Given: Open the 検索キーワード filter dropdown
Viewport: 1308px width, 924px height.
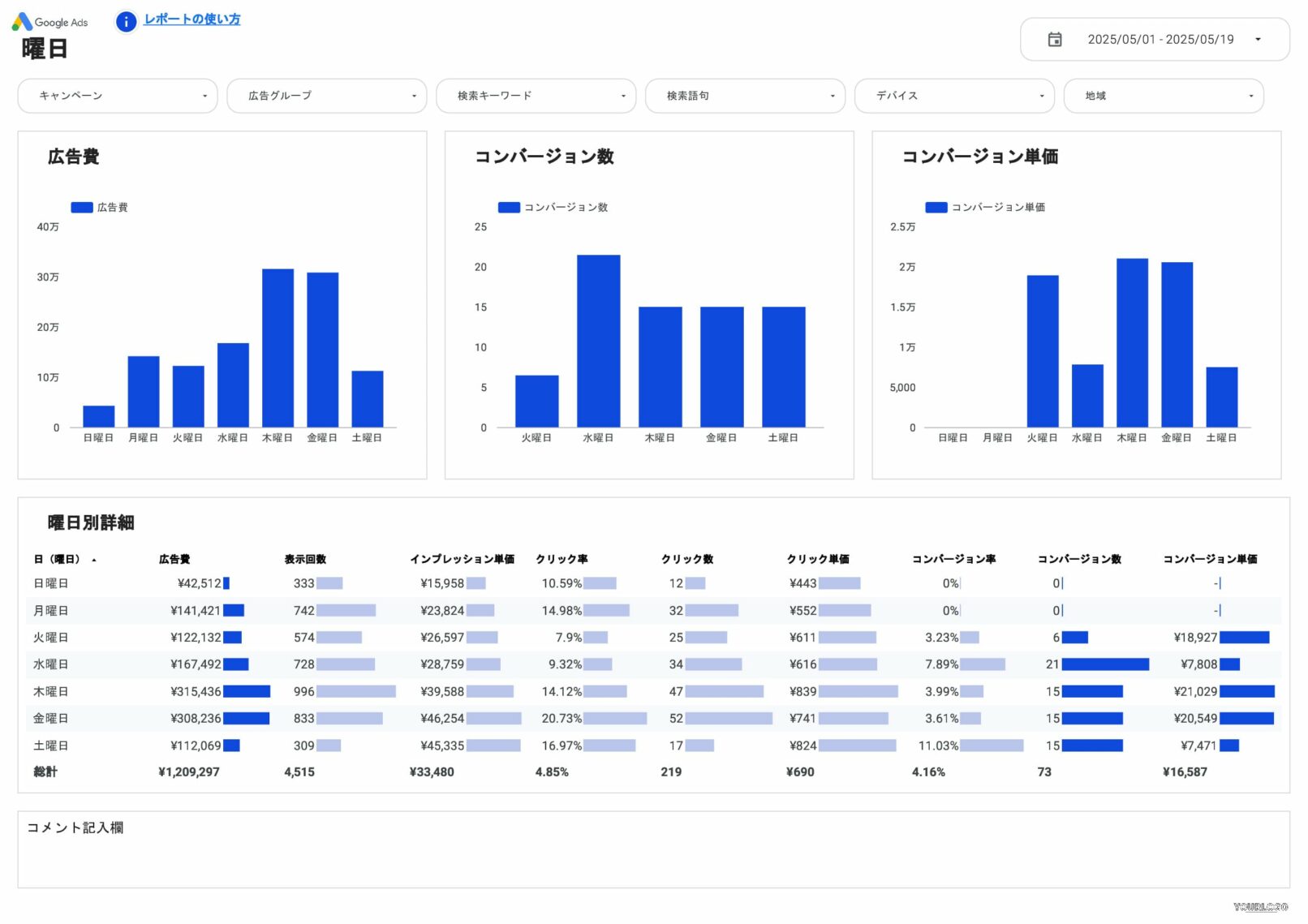Looking at the screenshot, I should pyautogui.click(x=536, y=96).
